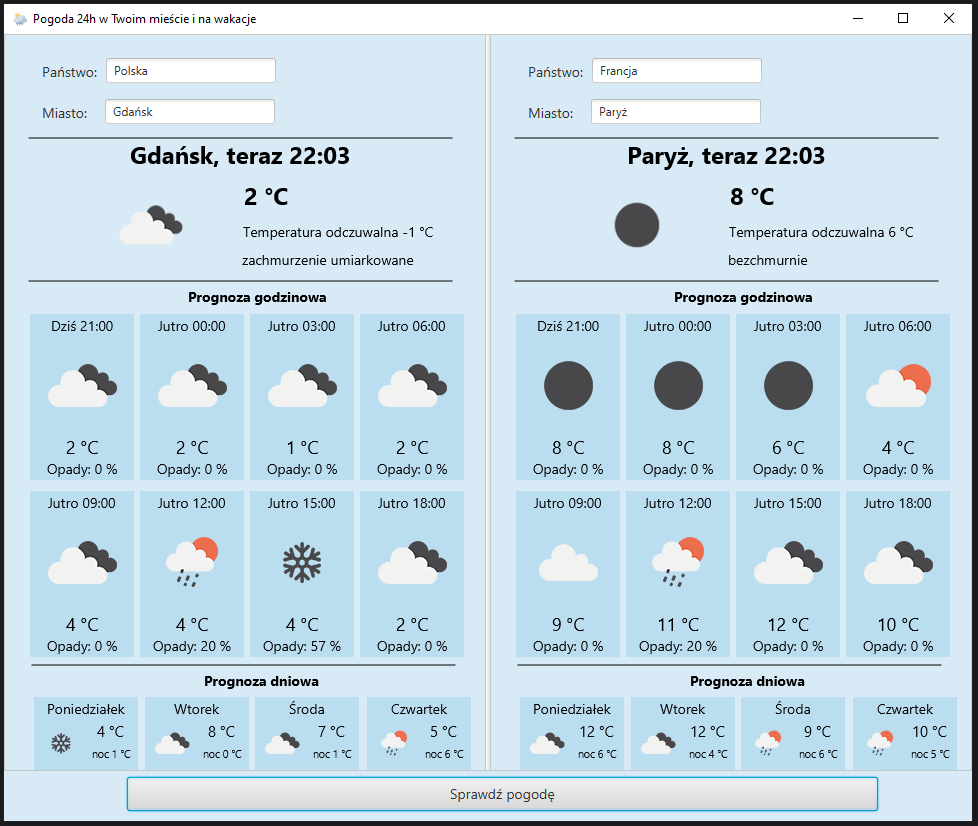Click Paryż partly sunny icon for Jutro 06:00
The image size is (978, 826).
(x=898, y=386)
